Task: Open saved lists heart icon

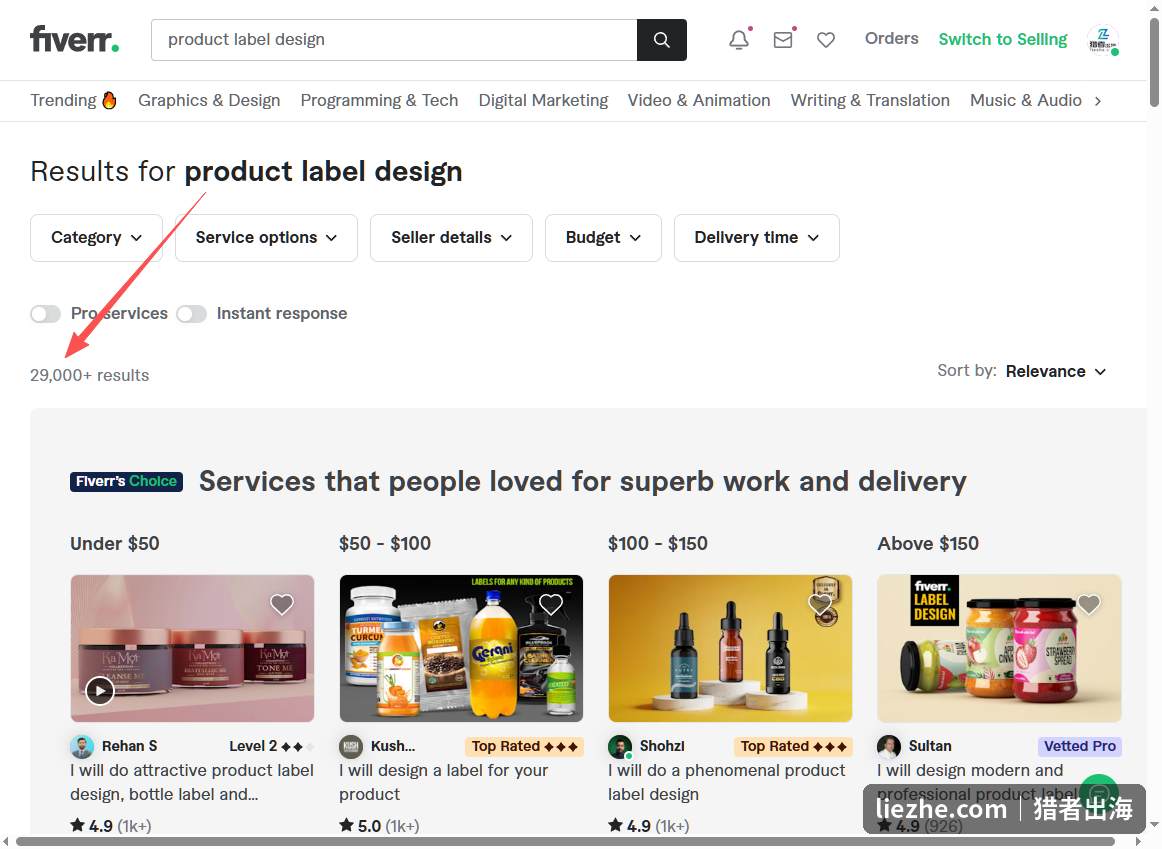Action: (x=826, y=40)
